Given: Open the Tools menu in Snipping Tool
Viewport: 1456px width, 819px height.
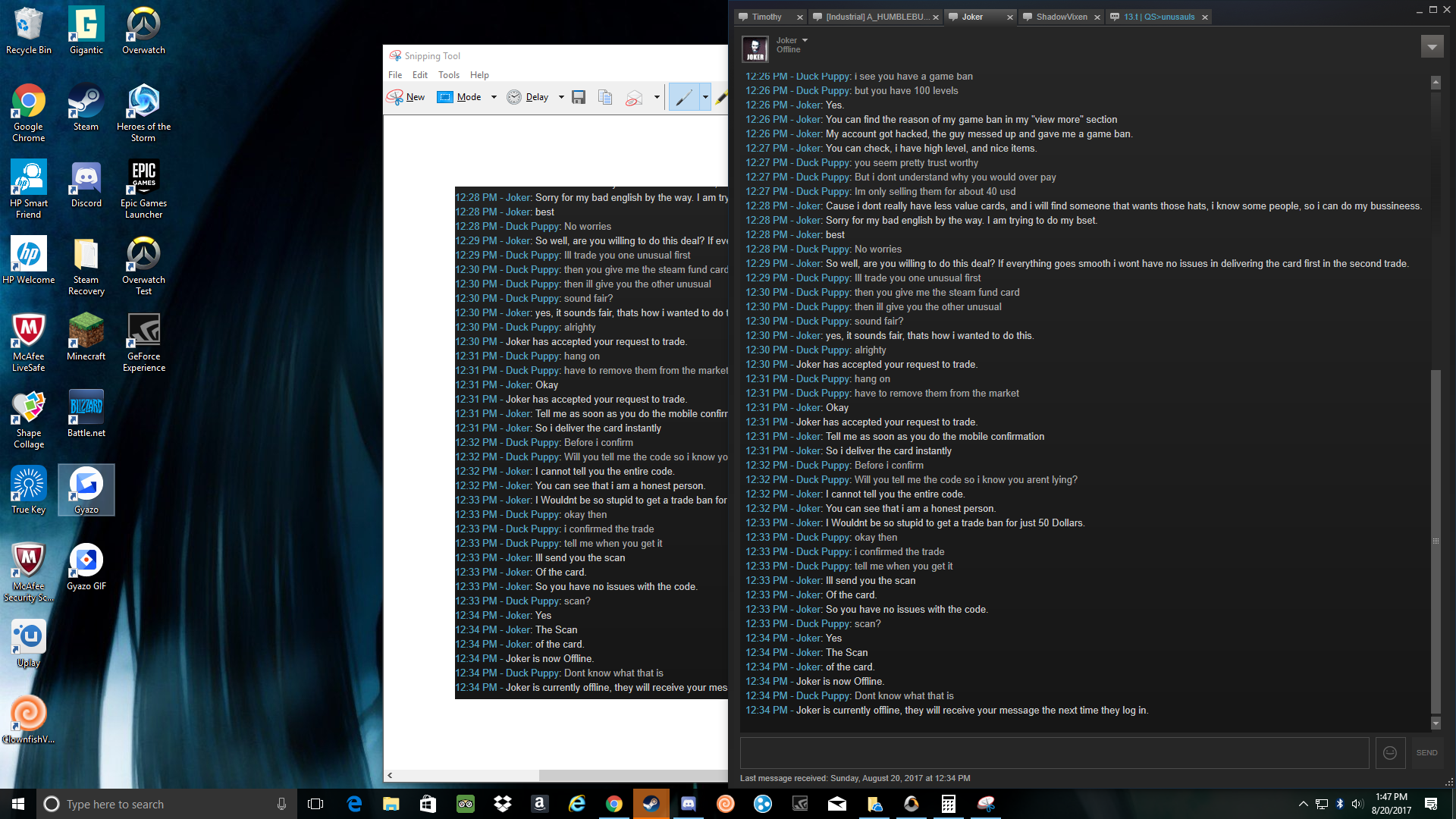Looking at the screenshot, I should 448,75.
